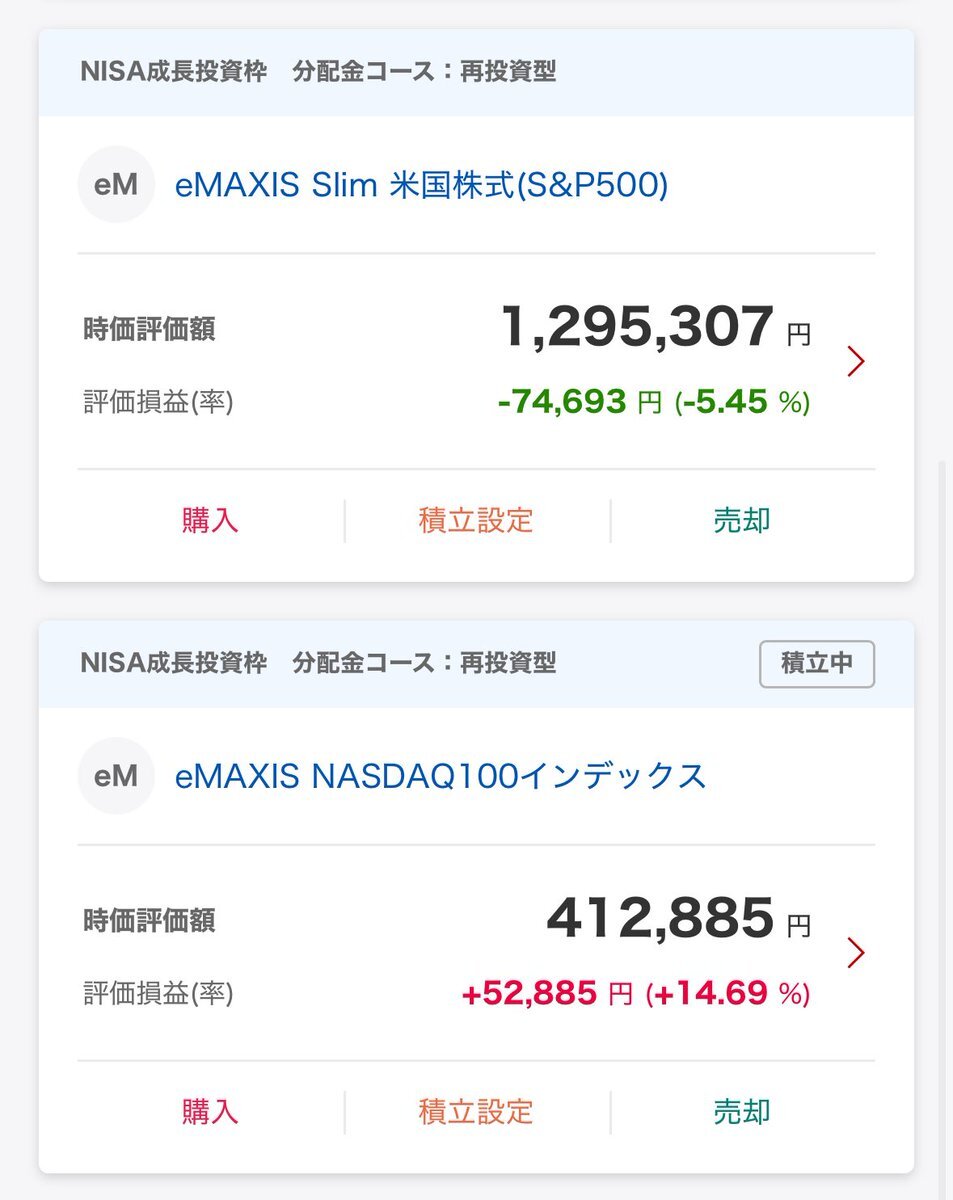
Task: Tap 売却 for the NASDAQ100 fund
Action: (742, 1111)
